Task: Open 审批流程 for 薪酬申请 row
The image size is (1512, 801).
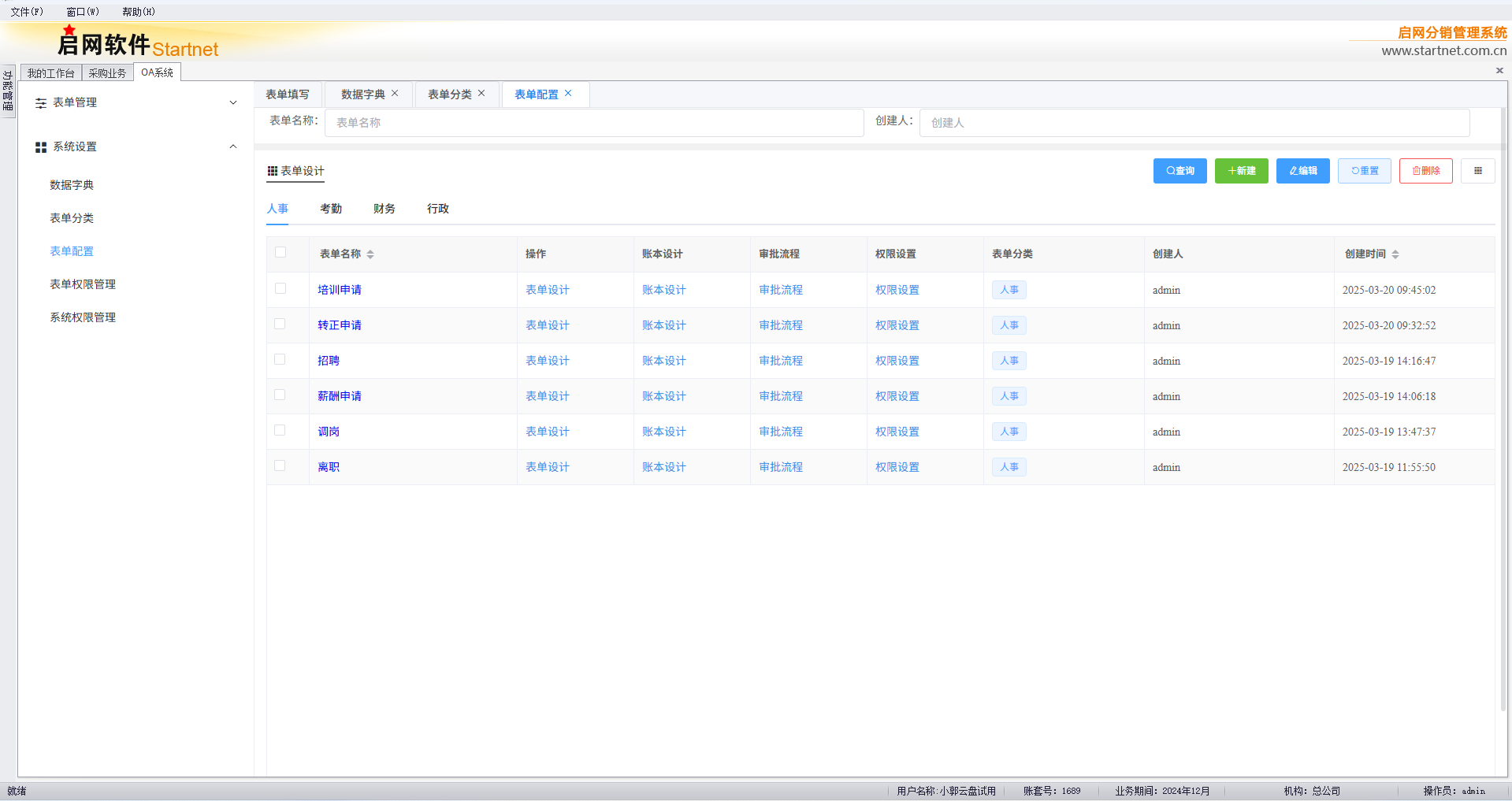Action: click(x=781, y=396)
